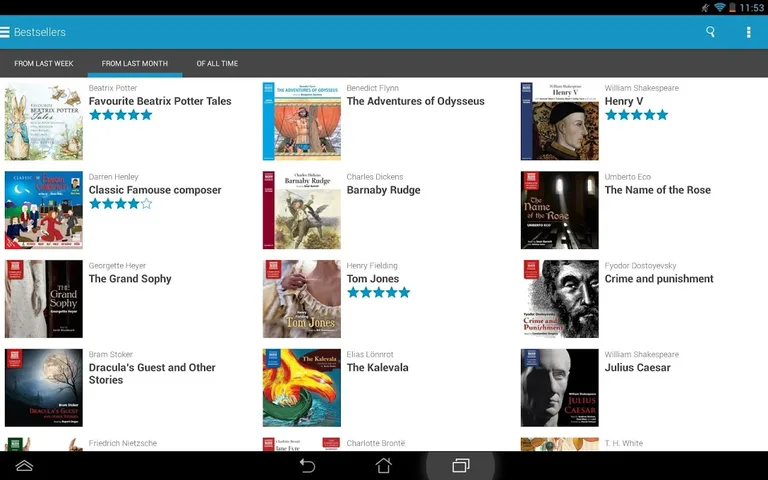768x480 pixels.
Task: Open The Kalevala cover image
Action: click(302, 388)
